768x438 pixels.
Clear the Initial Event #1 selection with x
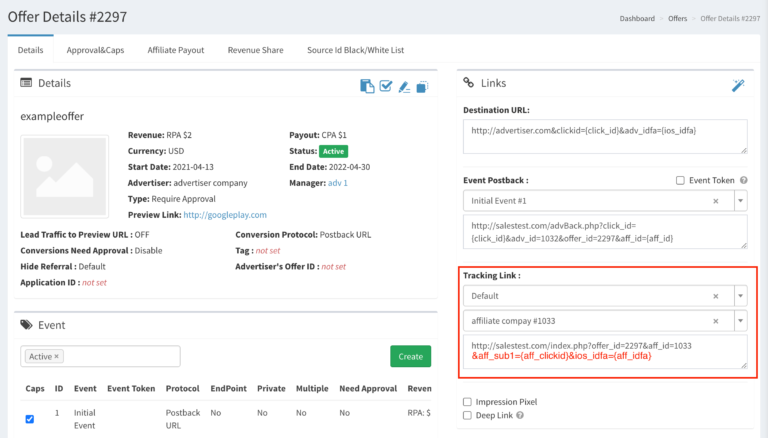tap(716, 201)
